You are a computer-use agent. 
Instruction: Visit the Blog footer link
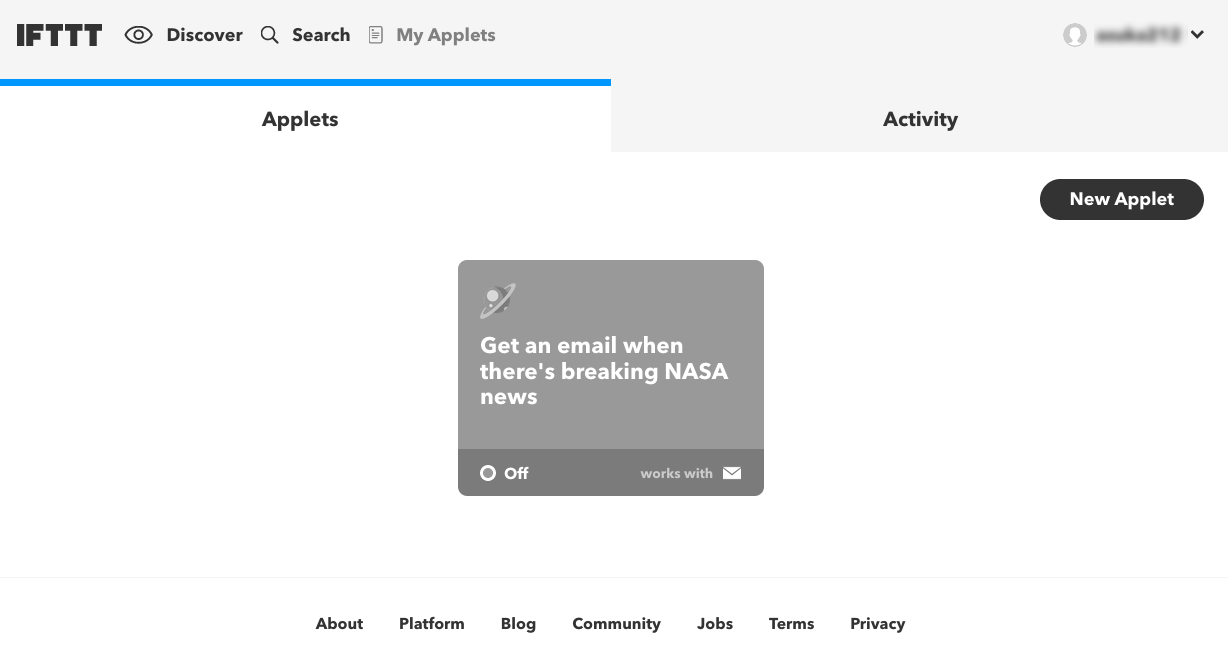point(518,623)
